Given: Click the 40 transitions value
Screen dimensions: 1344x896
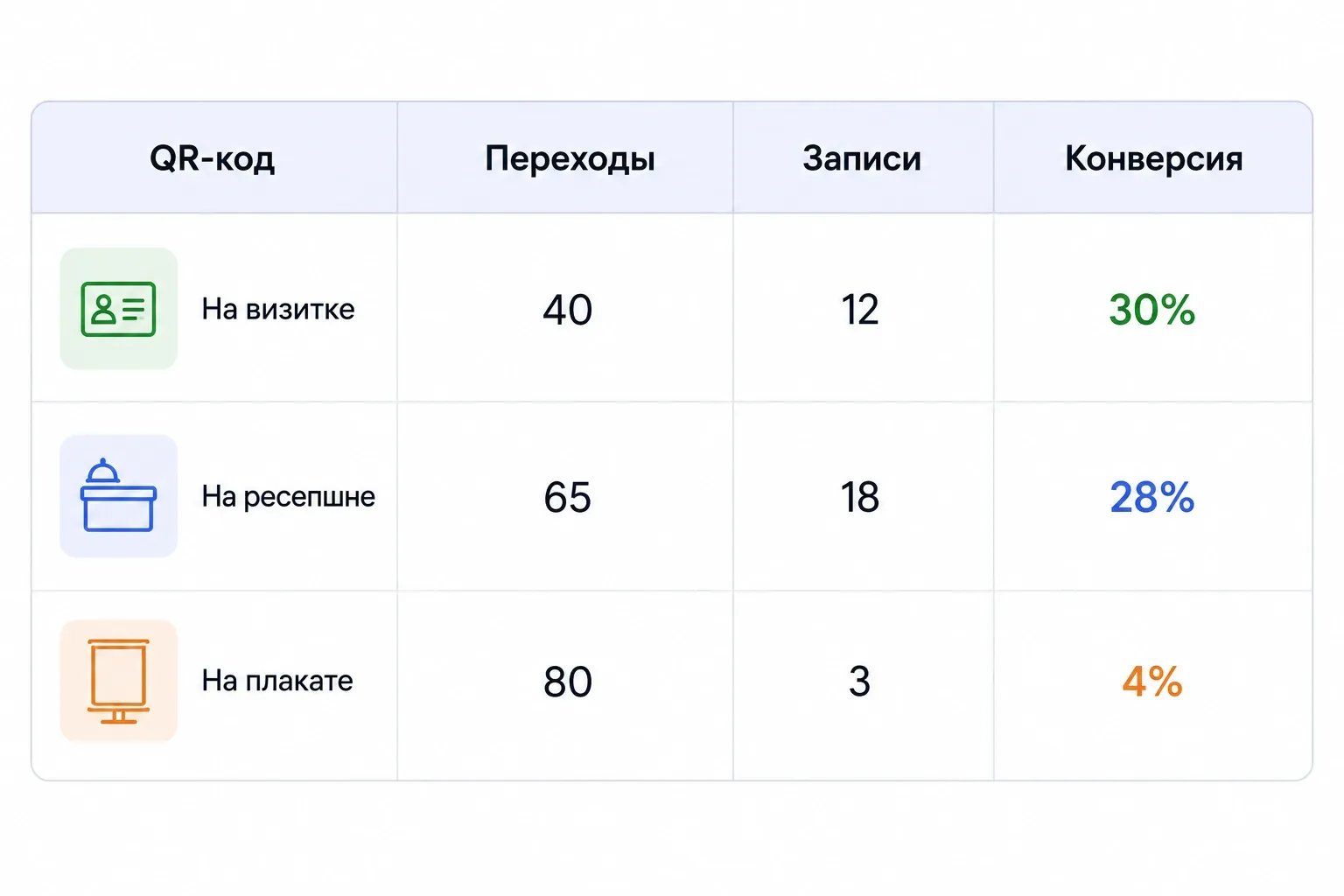Looking at the screenshot, I should coord(568,310).
